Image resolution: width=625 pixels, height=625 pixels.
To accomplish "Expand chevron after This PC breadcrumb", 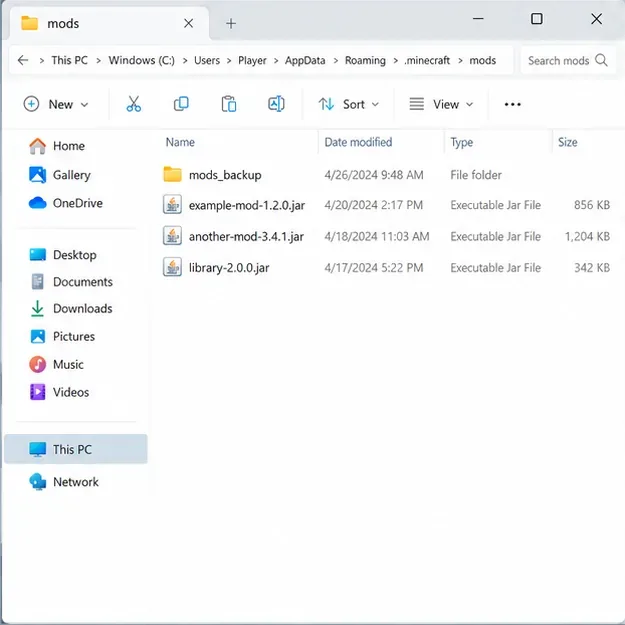I will point(98,61).
